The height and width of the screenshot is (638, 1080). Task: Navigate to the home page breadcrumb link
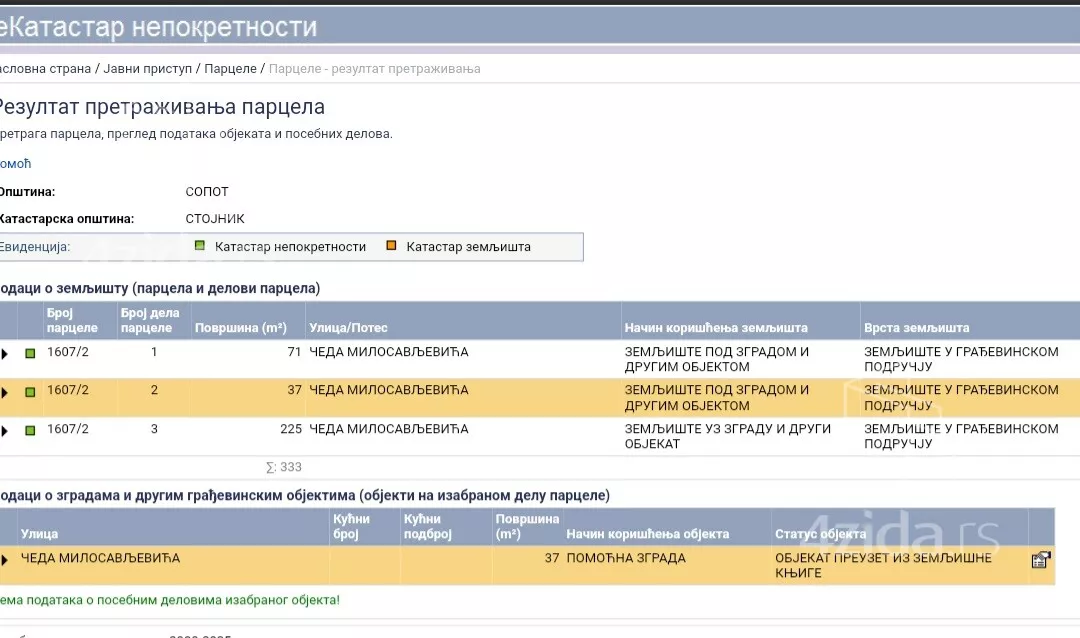[x=45, y=69]
